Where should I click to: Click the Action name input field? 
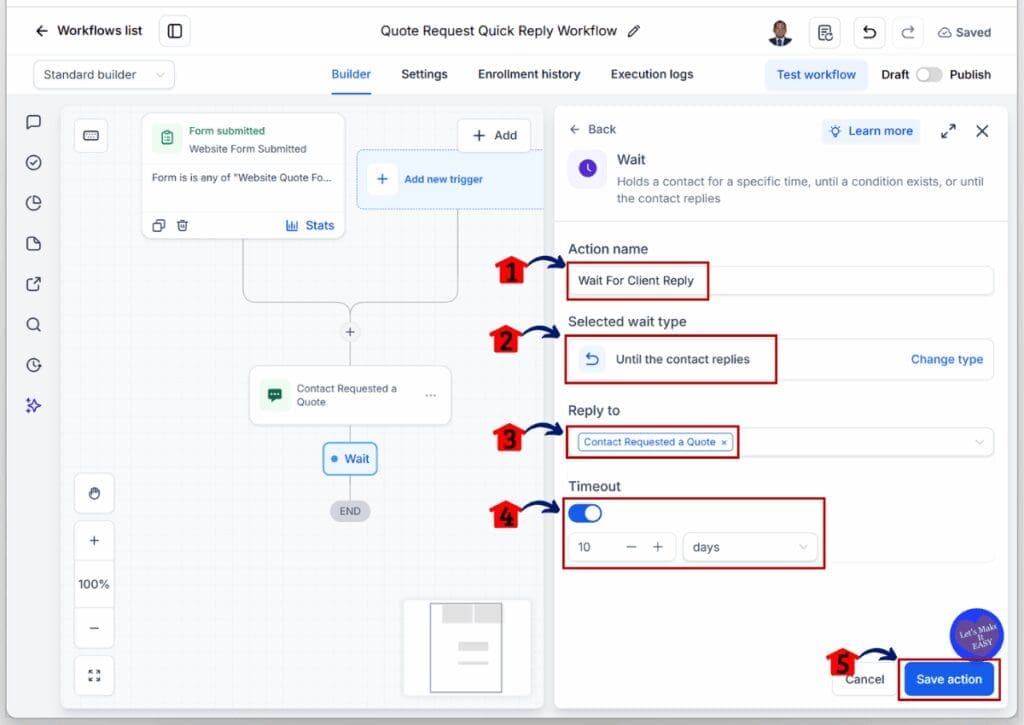pyautogui.click(x=780, y=280)
